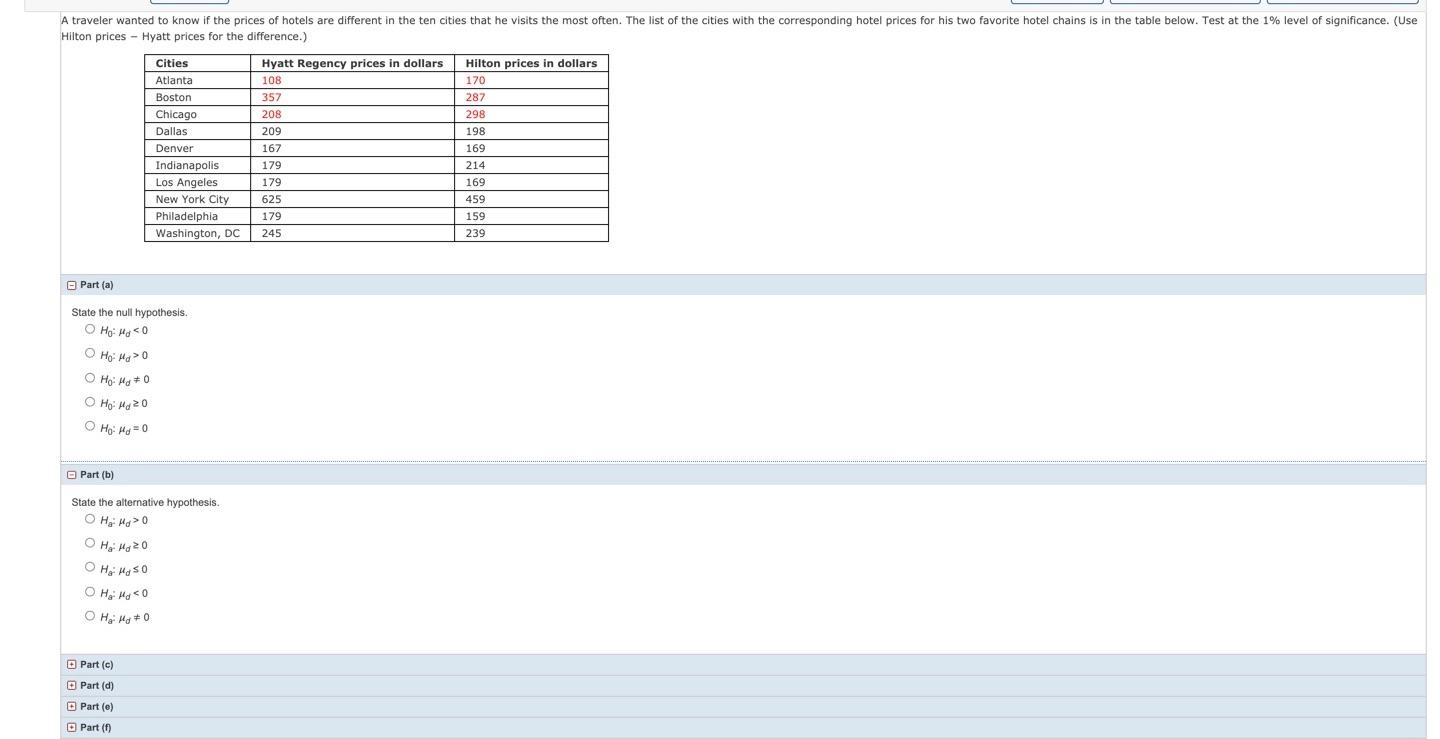Click Boston's Hyatt price 357

click(353, 97)
